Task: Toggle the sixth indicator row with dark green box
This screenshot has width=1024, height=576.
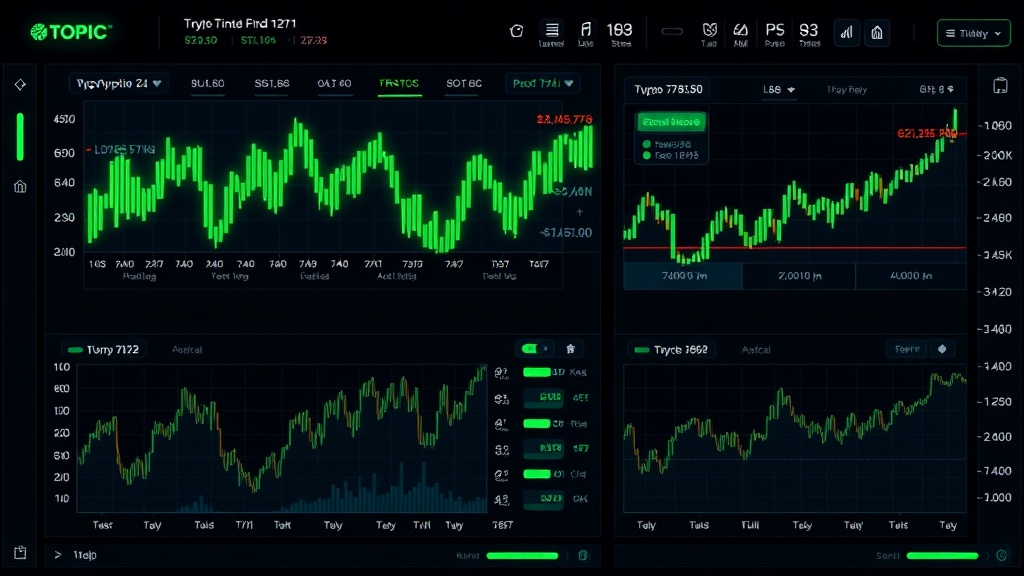Action: (543, 498)
